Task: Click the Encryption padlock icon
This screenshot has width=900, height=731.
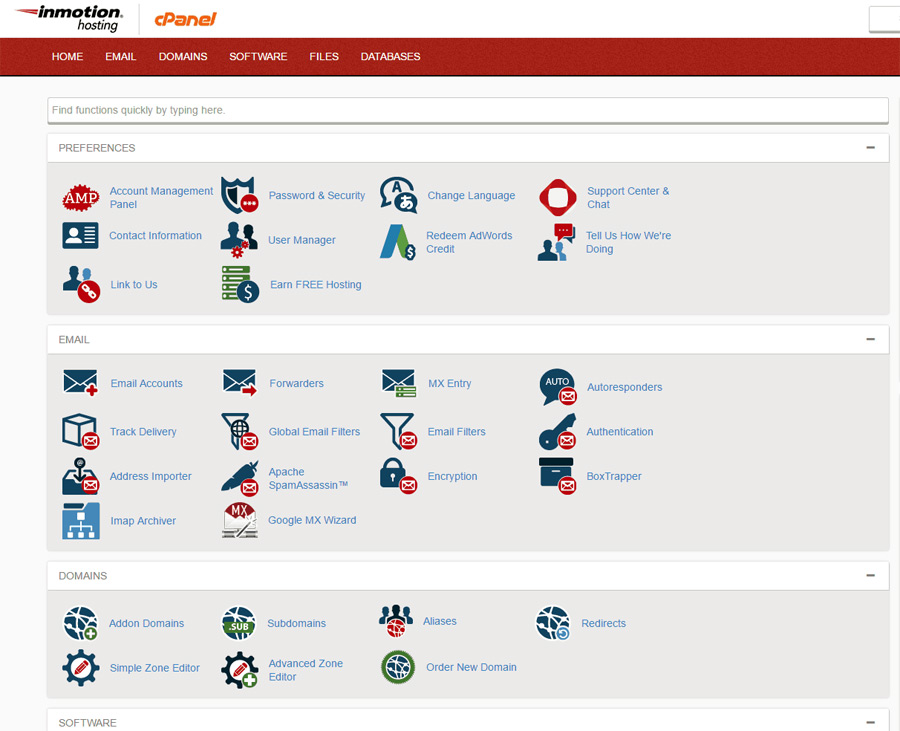Action: pos(397,476)
